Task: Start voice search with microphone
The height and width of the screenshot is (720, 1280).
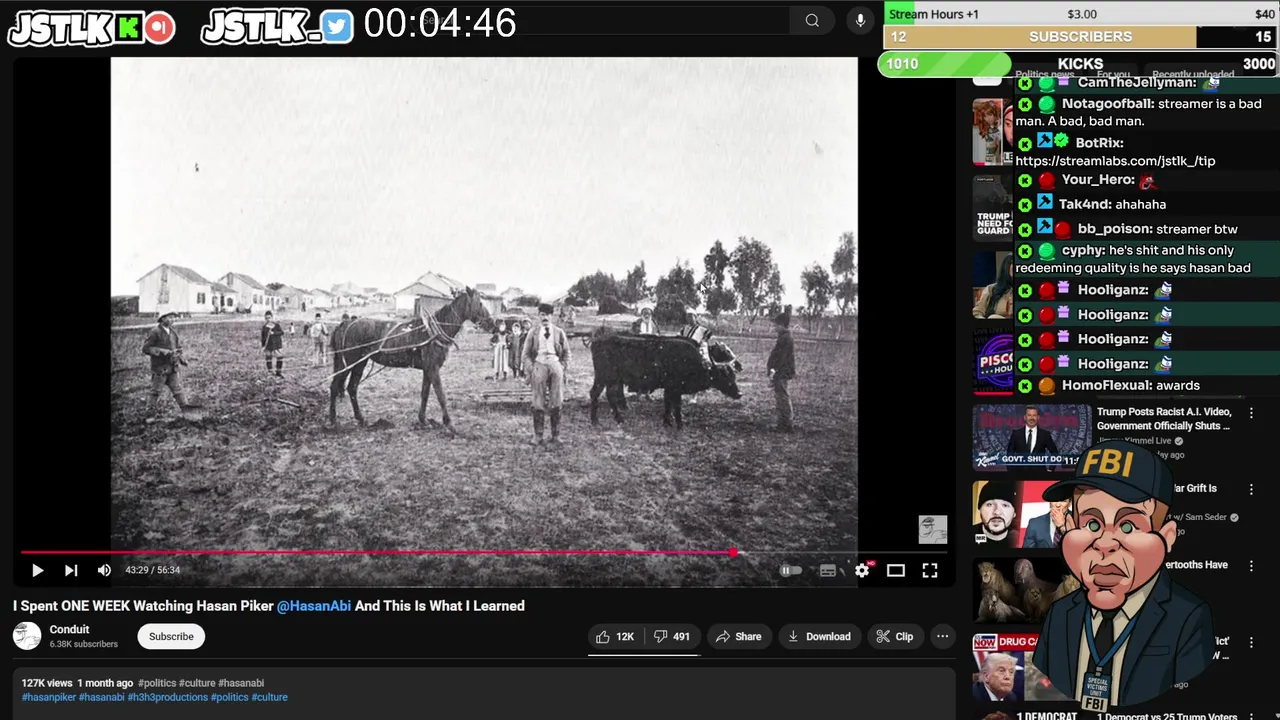Action: point(860,20)
